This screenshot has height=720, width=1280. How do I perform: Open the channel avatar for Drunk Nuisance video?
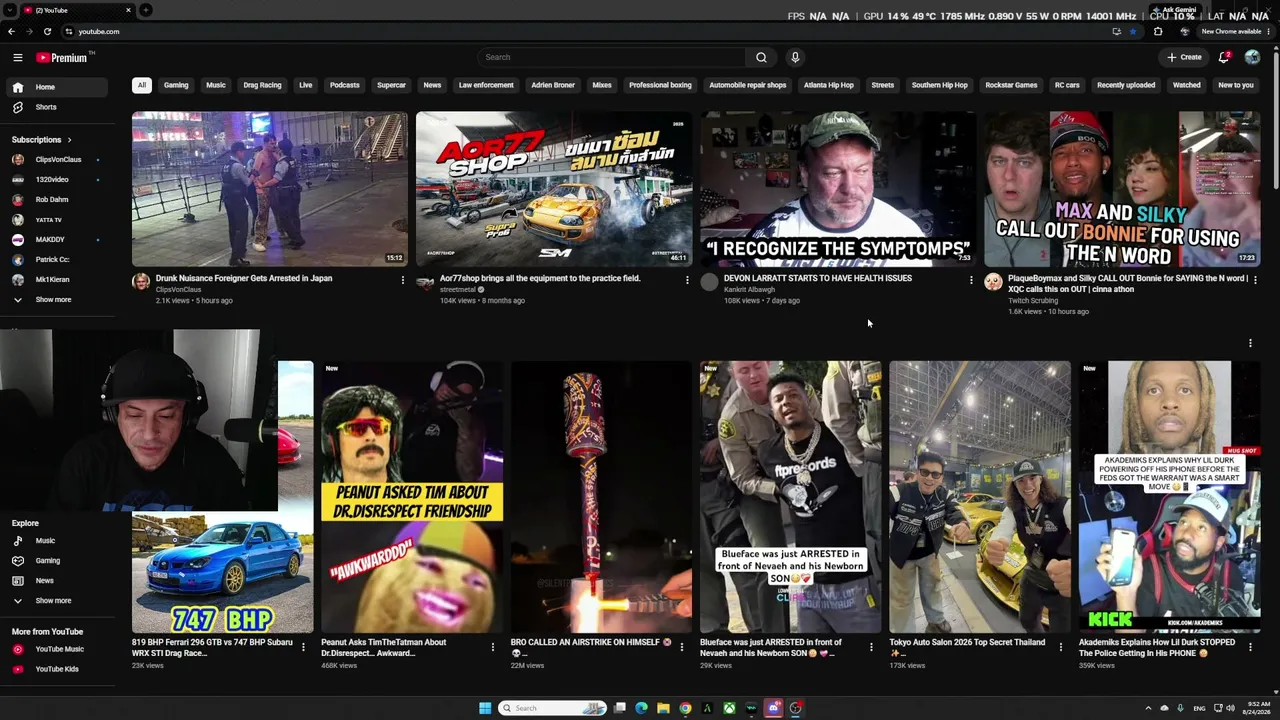pos(141,282)
